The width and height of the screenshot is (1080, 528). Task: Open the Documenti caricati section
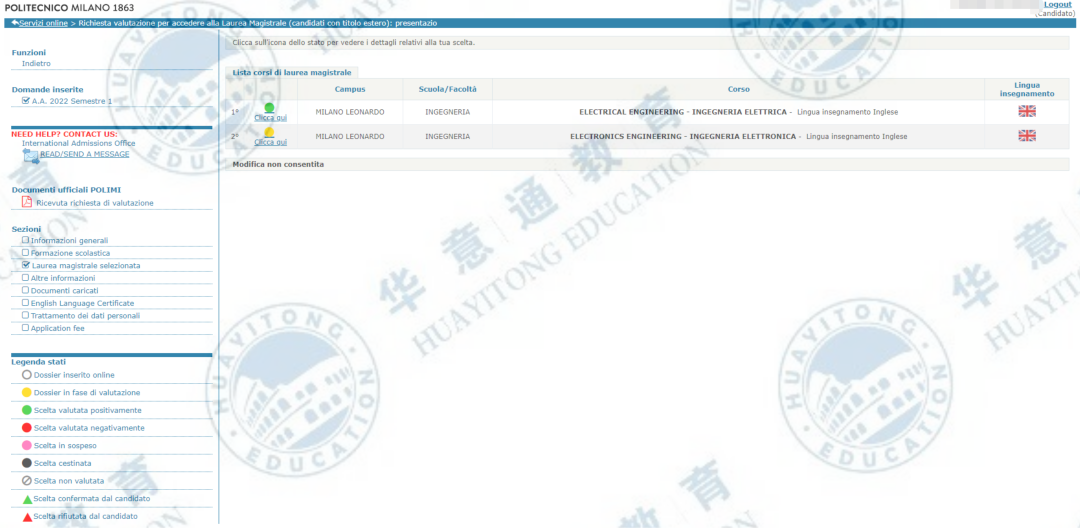click(65, 291)
